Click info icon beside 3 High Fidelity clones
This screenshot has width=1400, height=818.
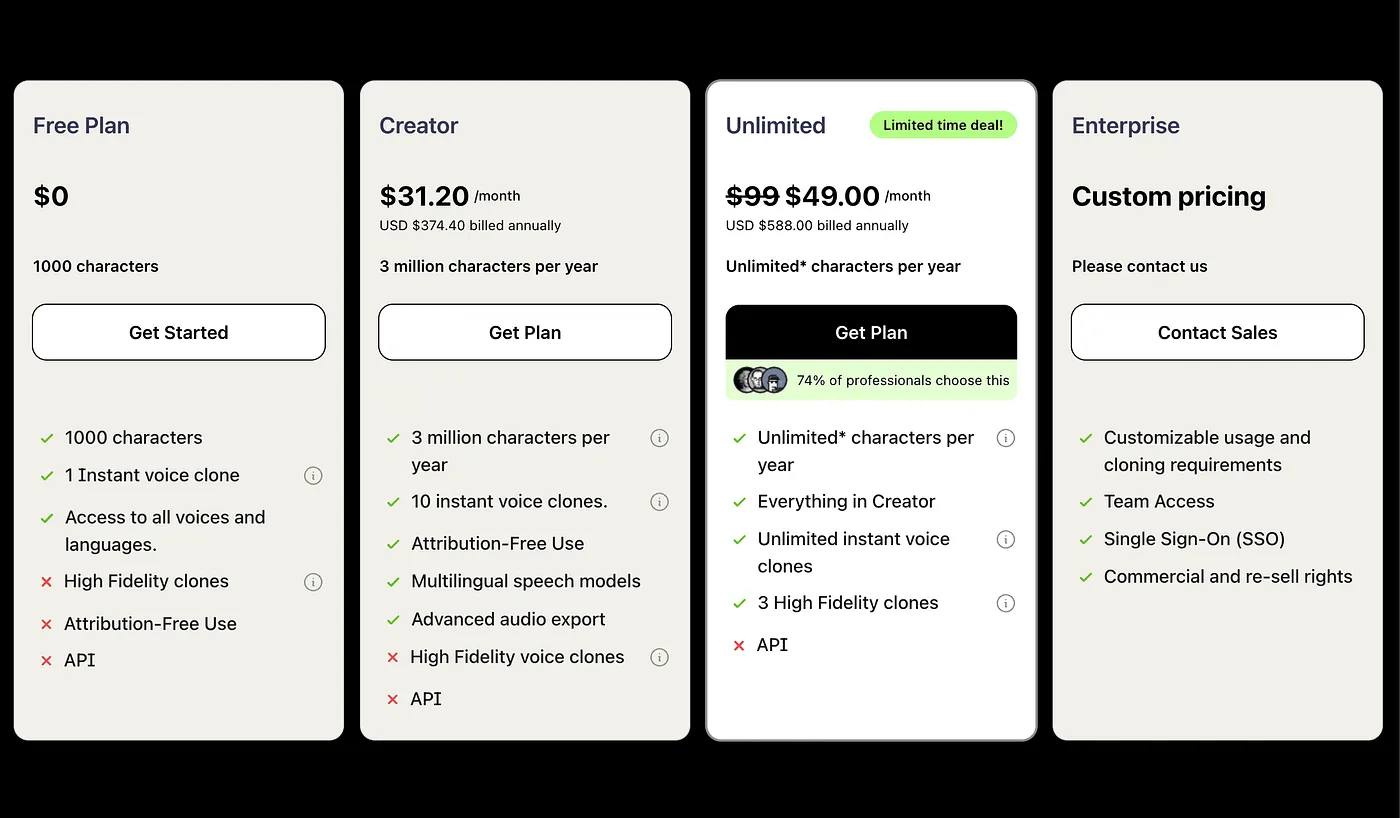tap(1006, 603)
